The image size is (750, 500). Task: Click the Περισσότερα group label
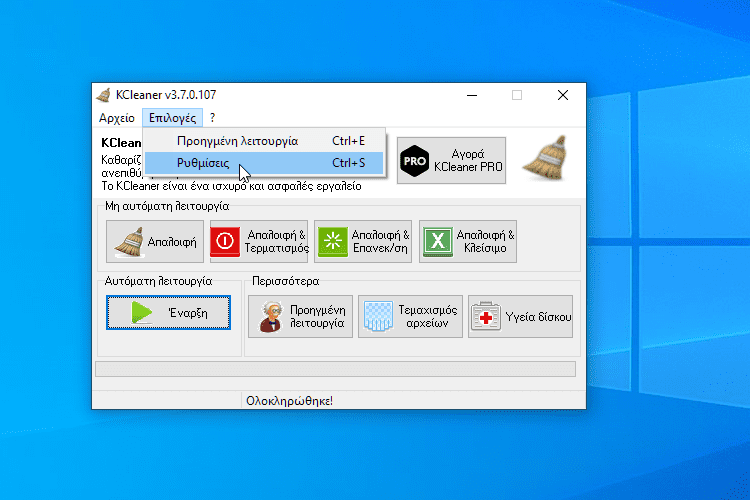pyautogui.click(x=286, y=281)
